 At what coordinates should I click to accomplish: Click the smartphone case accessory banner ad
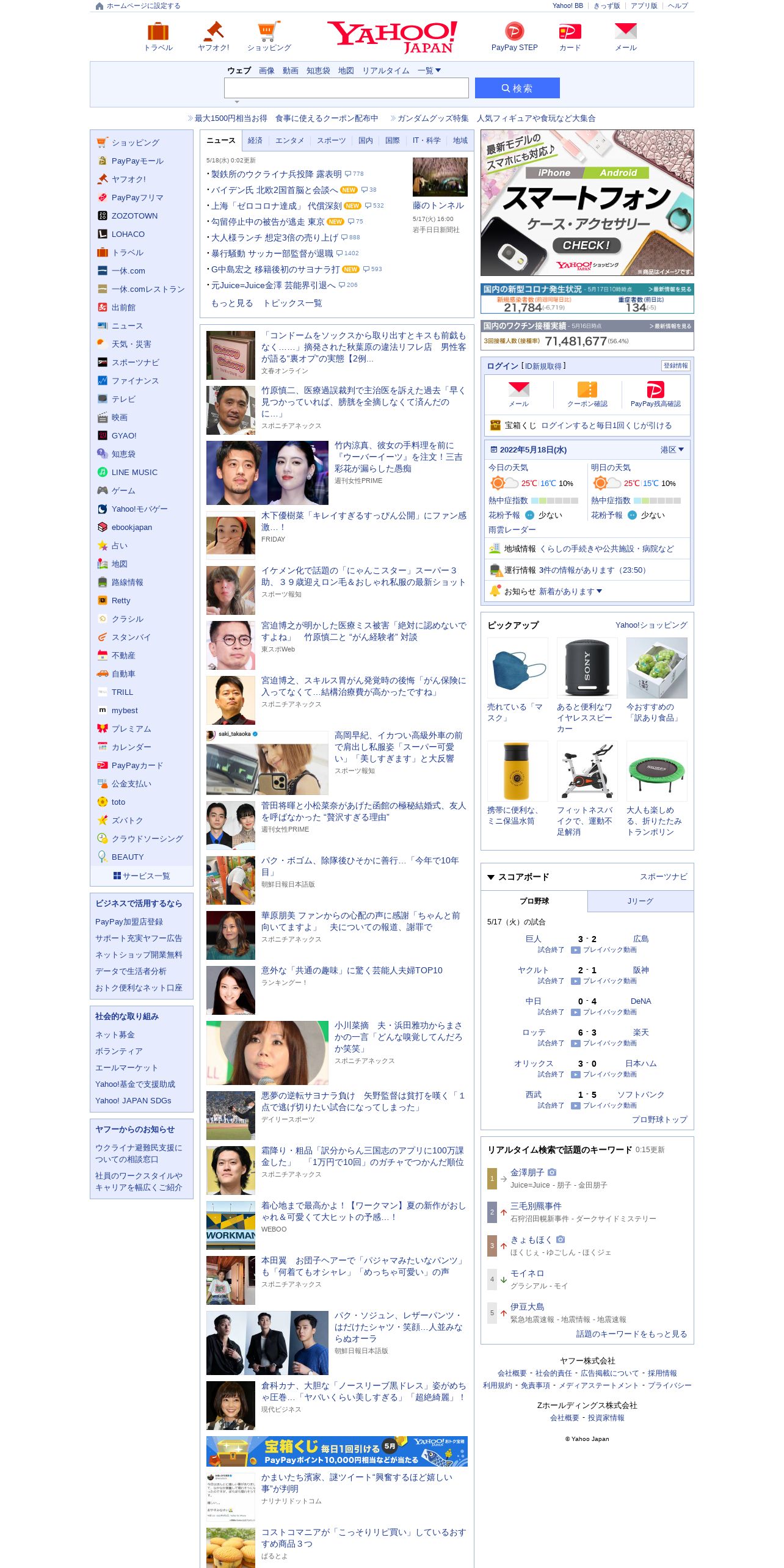click(x=587, y=203)
